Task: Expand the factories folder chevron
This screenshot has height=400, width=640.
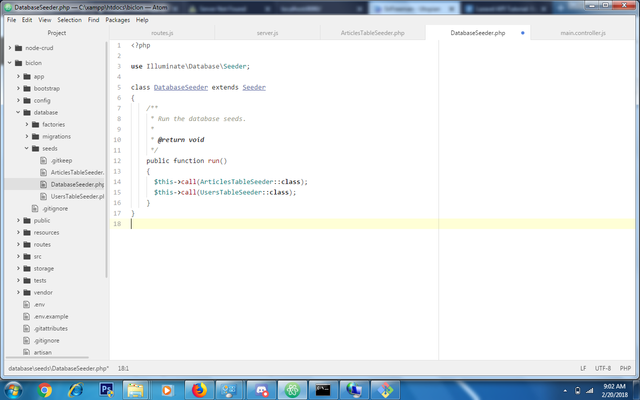Action: tap(27, 124)
